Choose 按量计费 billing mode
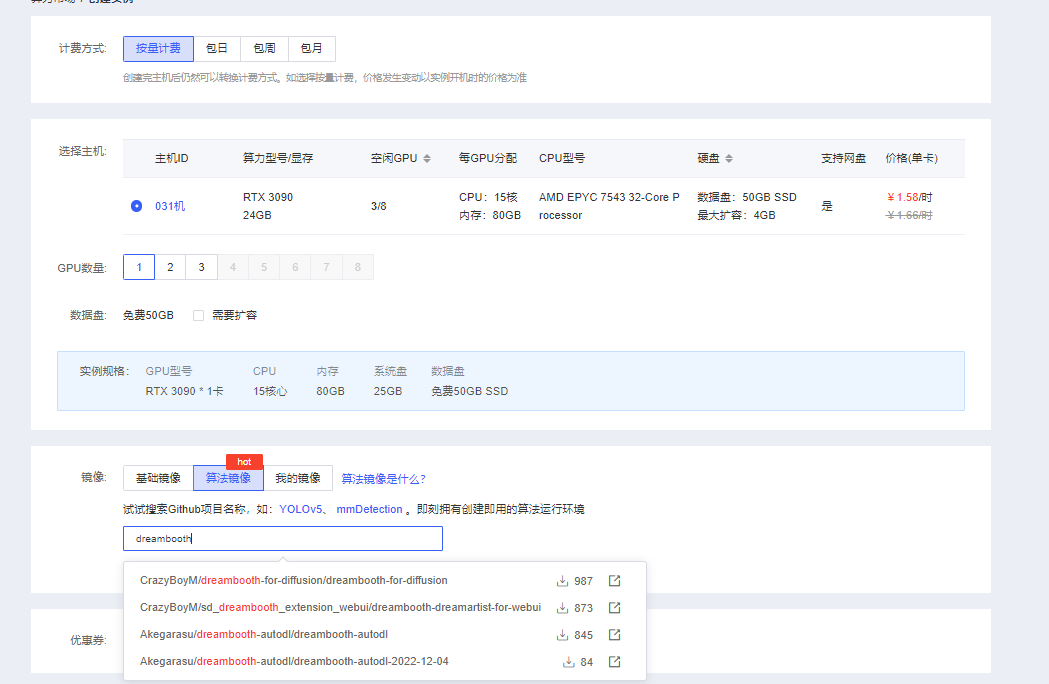This screenshot has height=684, width=1049. coord(159,49)
